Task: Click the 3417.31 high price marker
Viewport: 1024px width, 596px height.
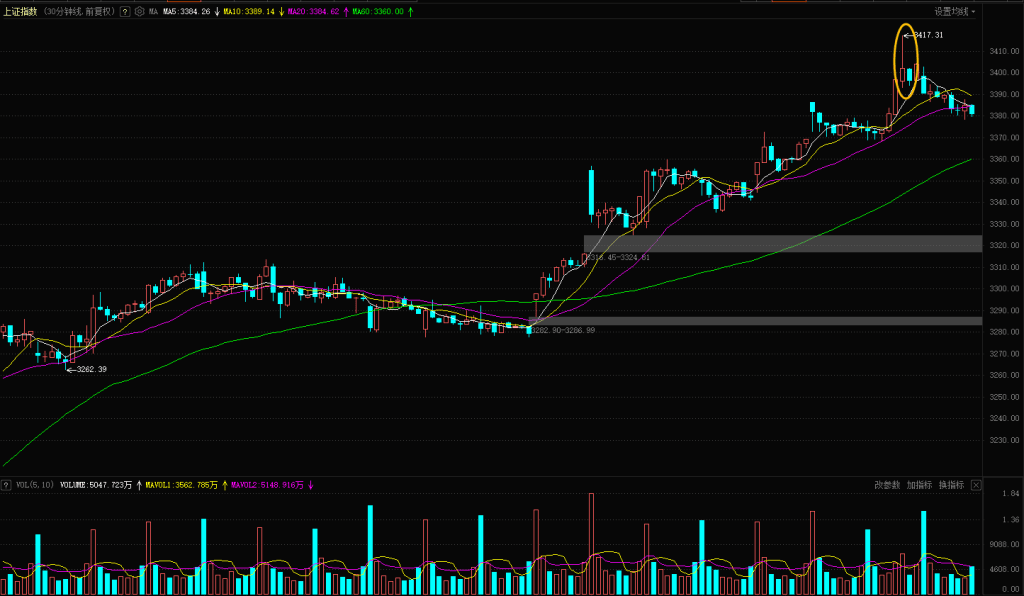Action: pos(929,35)
